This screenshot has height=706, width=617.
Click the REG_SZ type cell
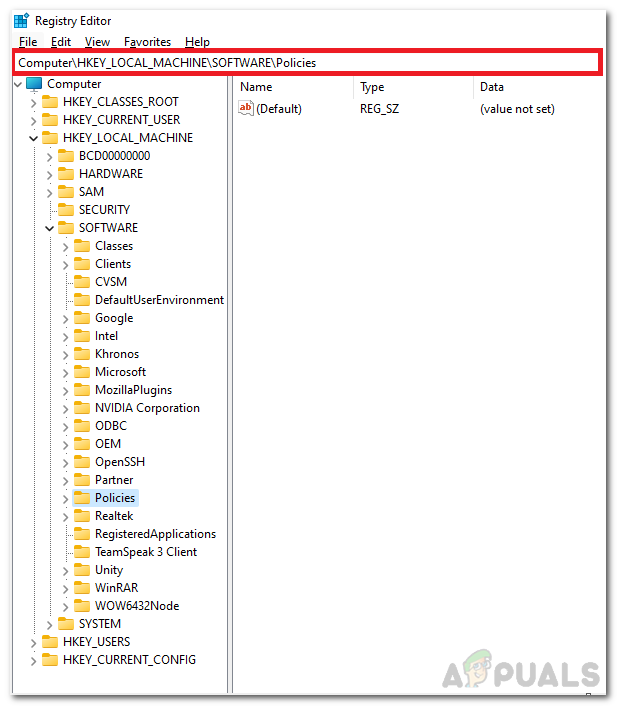pos(379,109)
